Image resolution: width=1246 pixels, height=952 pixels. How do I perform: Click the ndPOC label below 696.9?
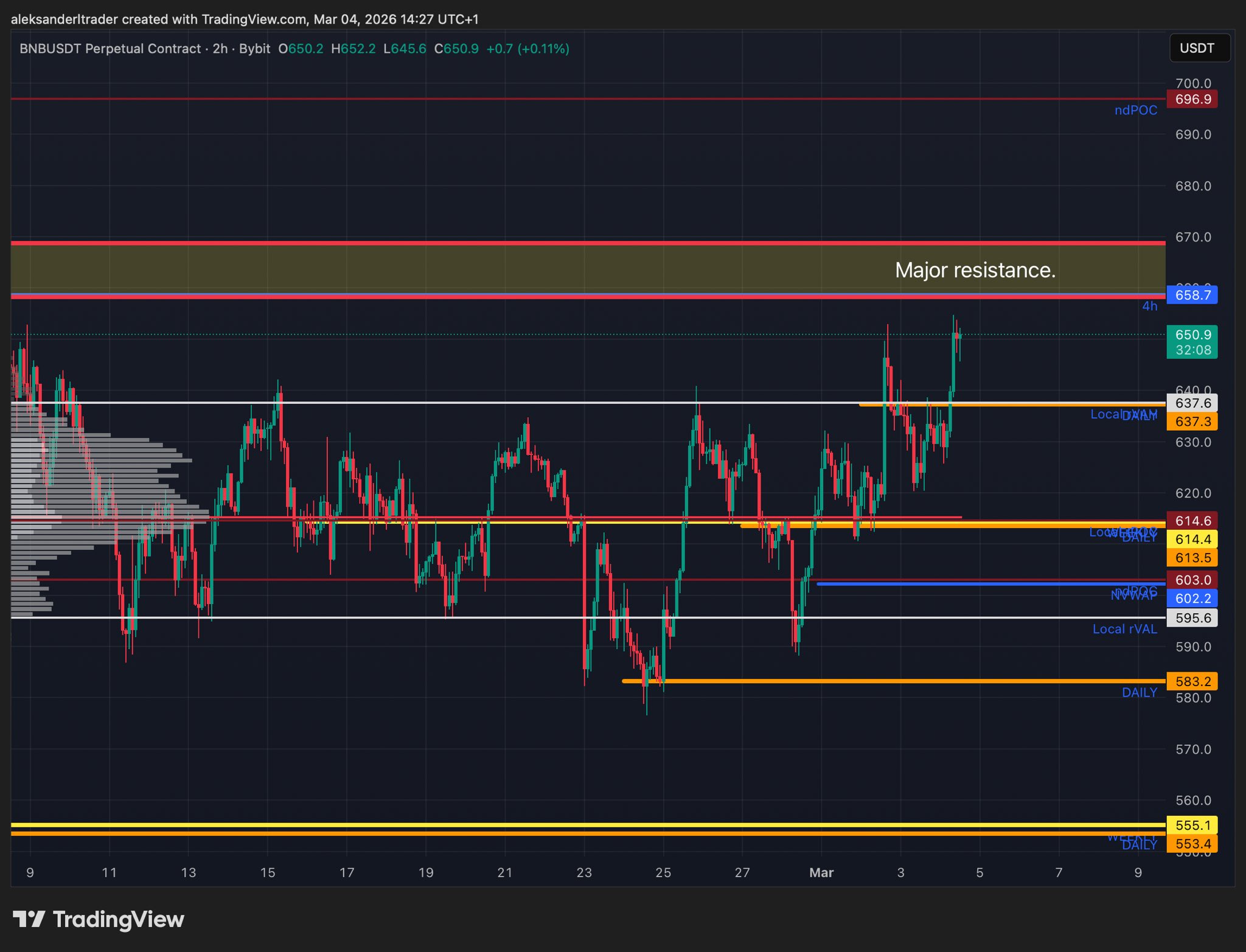(x=1135, y=110)
